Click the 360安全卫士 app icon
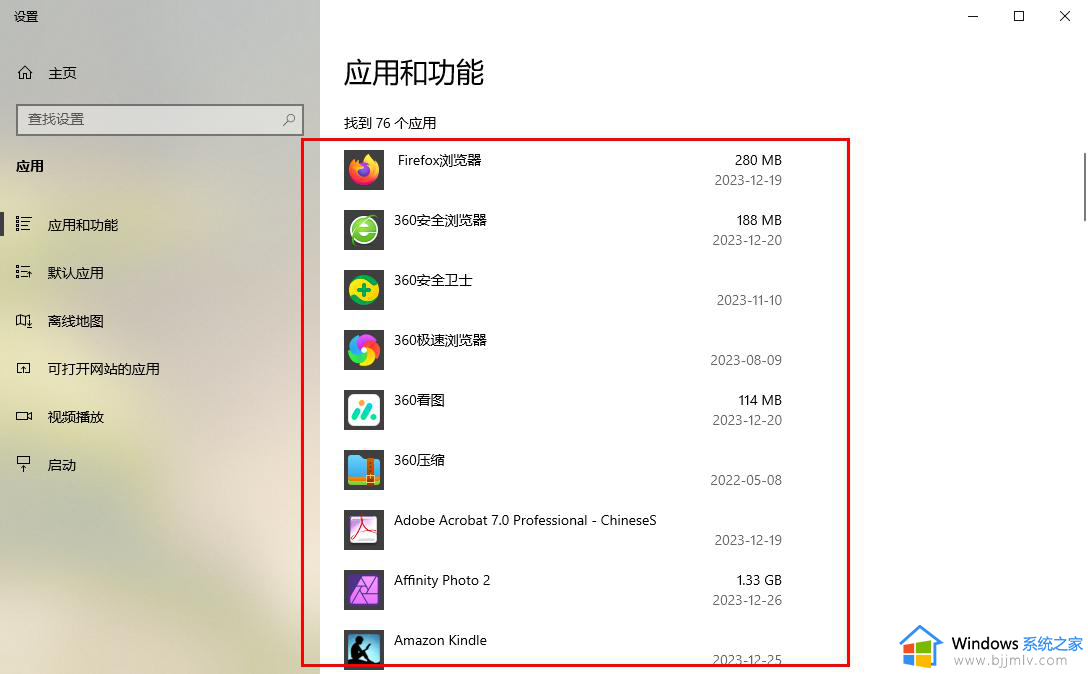Screen dimensions: 1088x674 pyautogui.click(x=364, y=290)
